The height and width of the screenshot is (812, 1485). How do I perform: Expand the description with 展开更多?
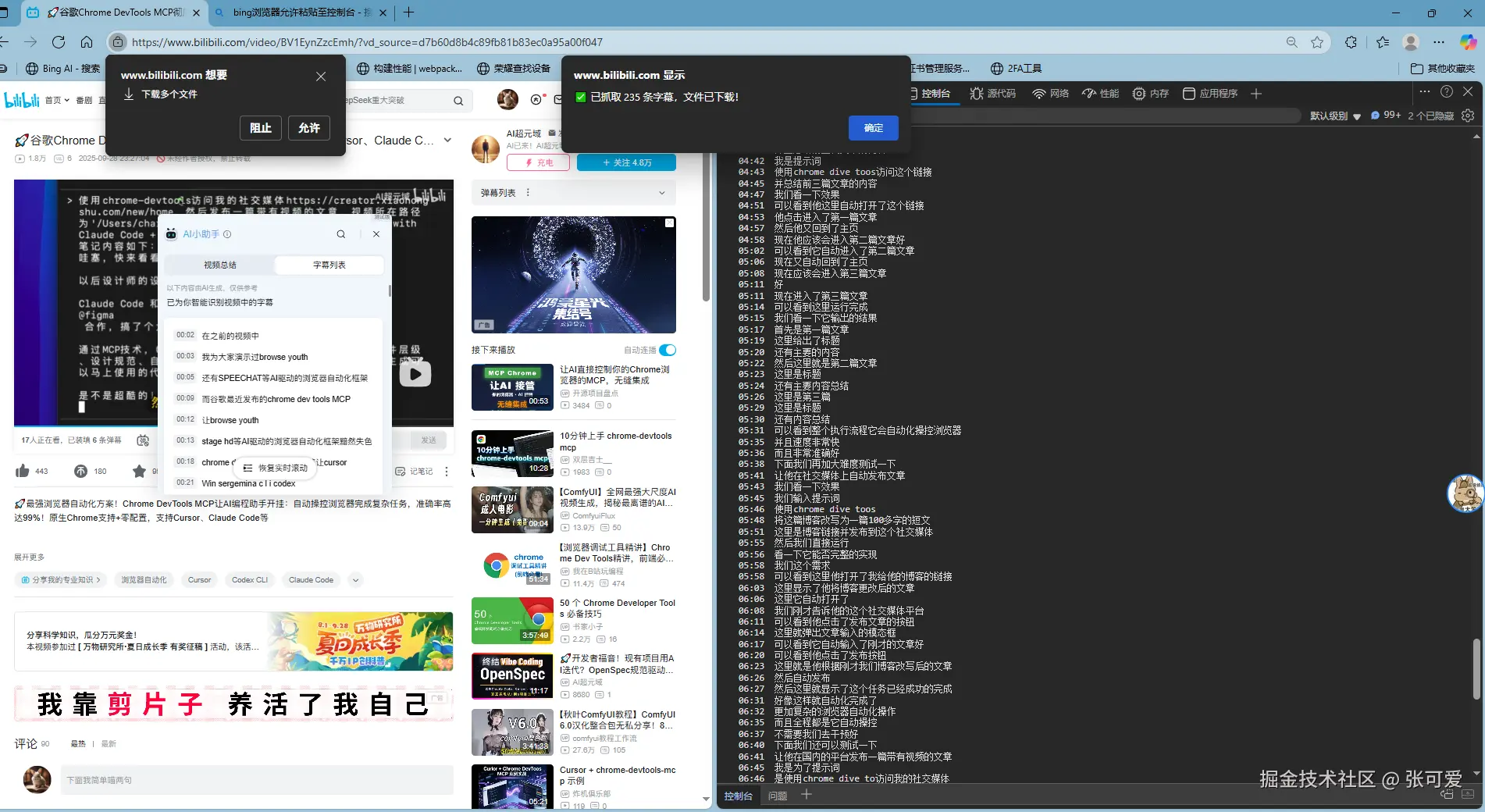(30, 557)
